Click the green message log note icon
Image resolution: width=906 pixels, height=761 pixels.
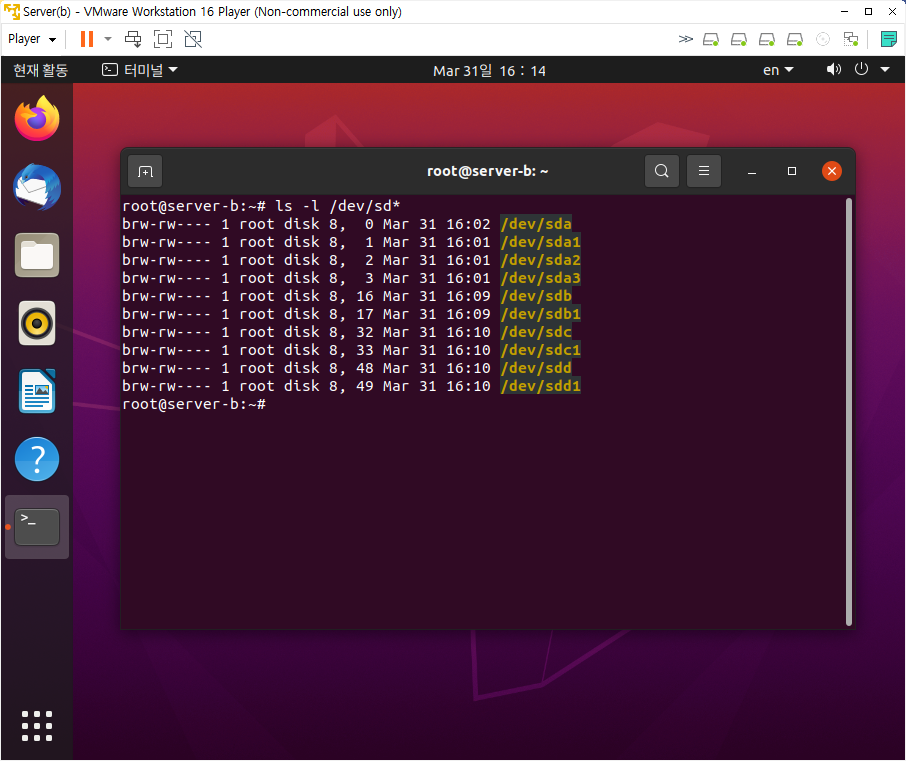[x=889, y=39]
